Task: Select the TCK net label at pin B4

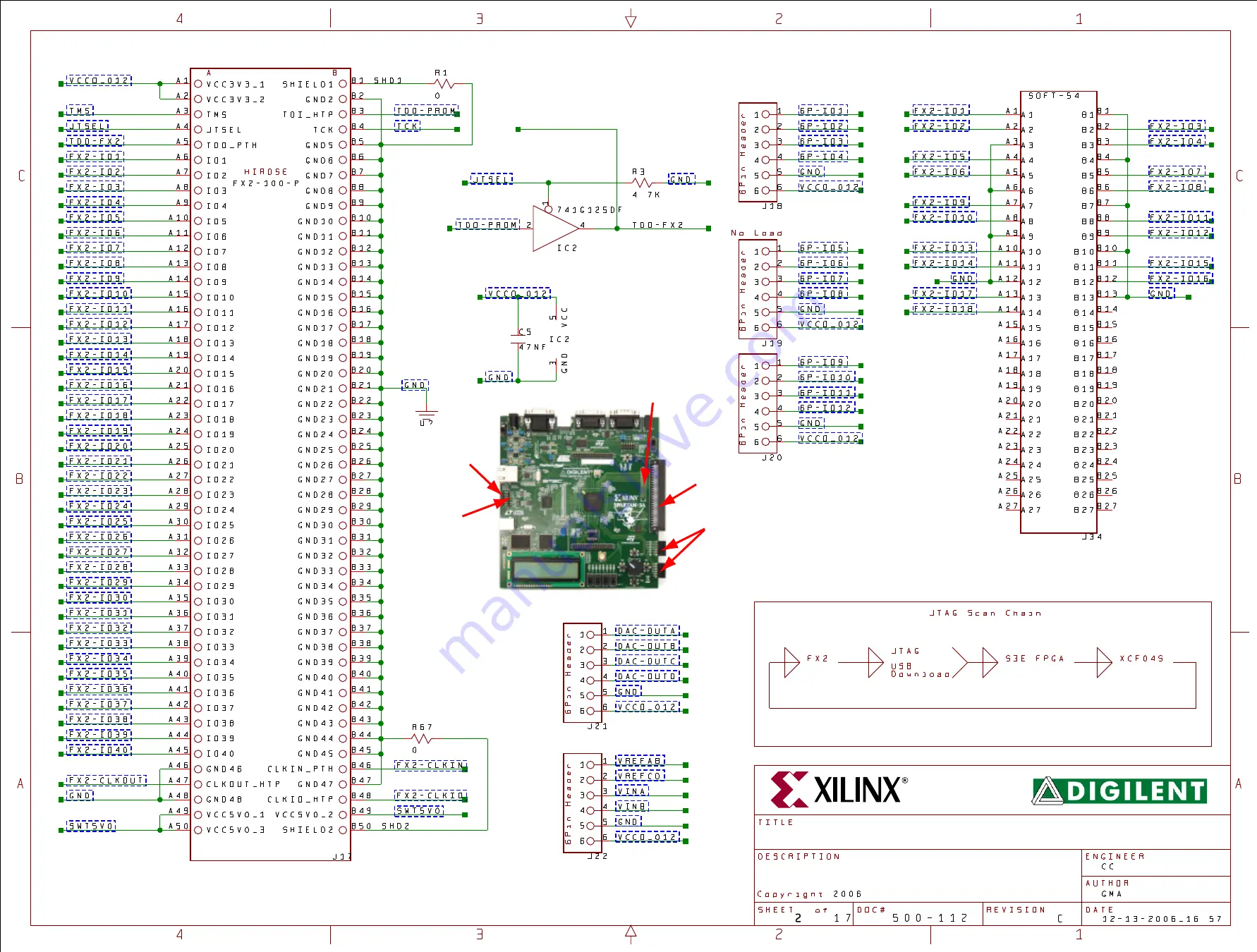Action: (x=407, y=126)
